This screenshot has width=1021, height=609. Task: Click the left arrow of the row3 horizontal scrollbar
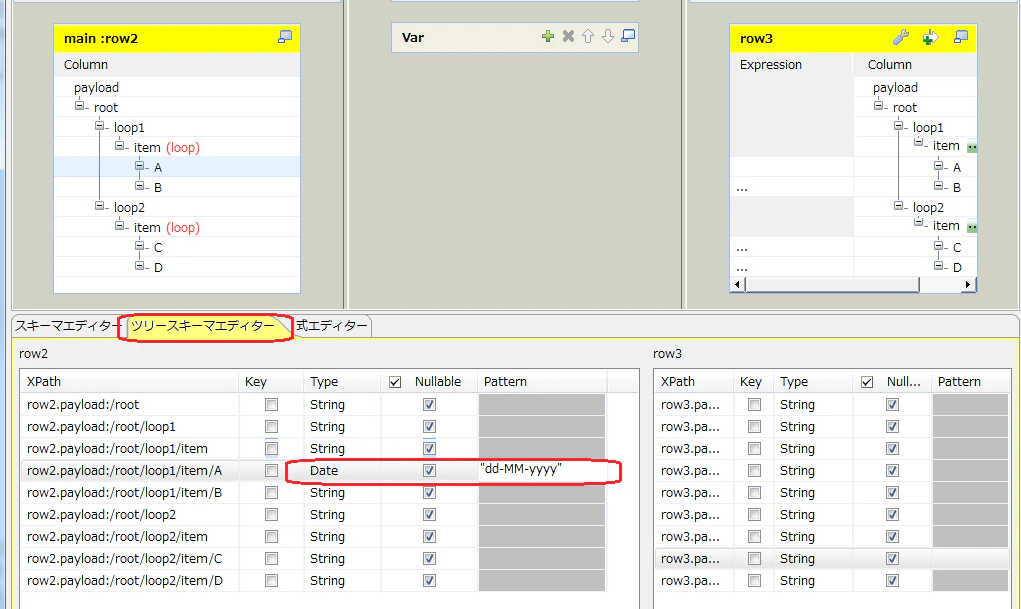coord(737,284)
